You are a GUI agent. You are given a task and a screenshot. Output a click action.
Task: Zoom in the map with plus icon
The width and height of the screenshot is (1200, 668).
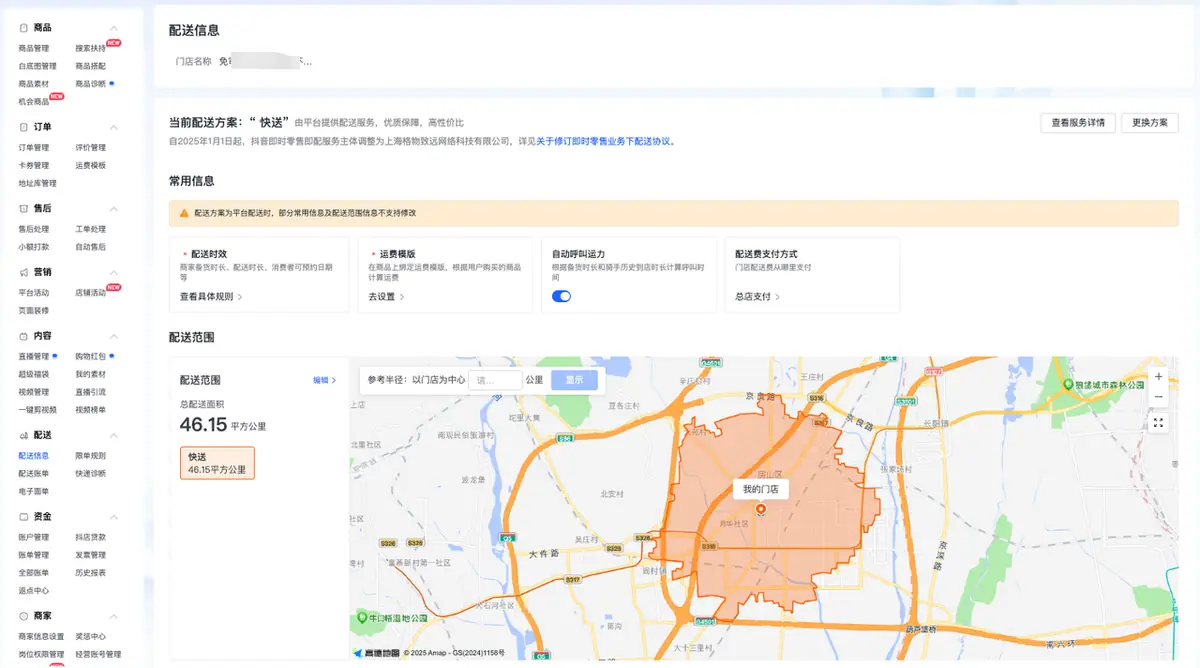click(x=1159, y=377)
